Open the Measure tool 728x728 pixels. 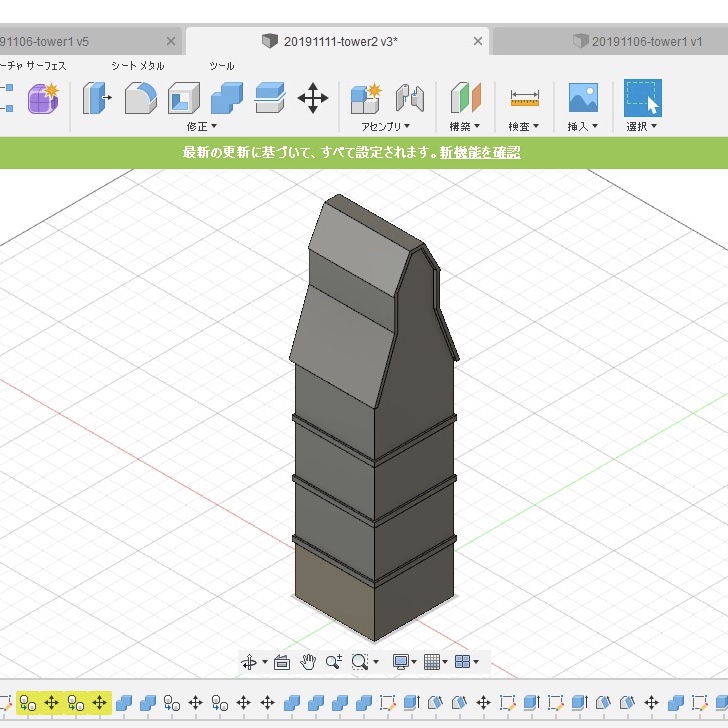coord(525,98)
